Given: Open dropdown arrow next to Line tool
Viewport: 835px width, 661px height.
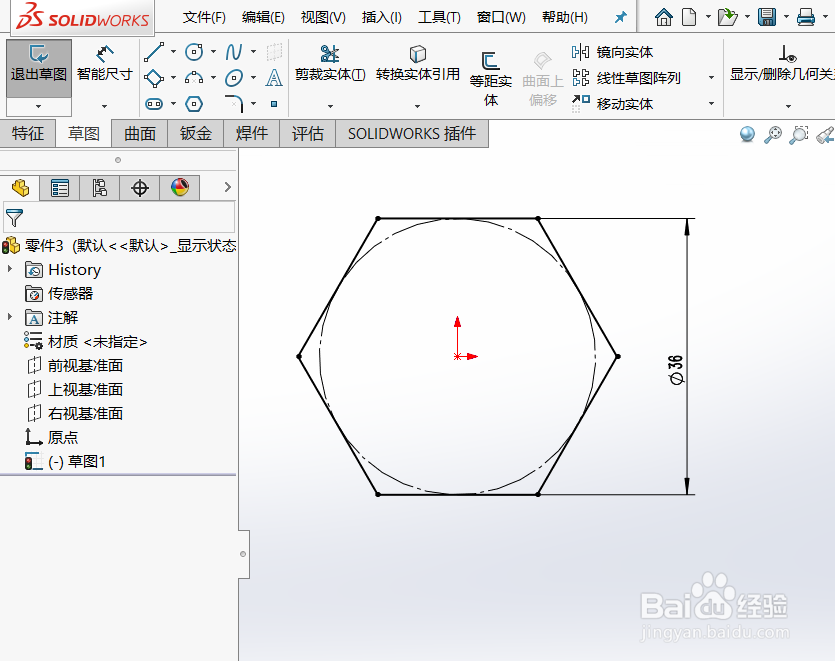Looking at the screenshot, I should pos(173,52).
